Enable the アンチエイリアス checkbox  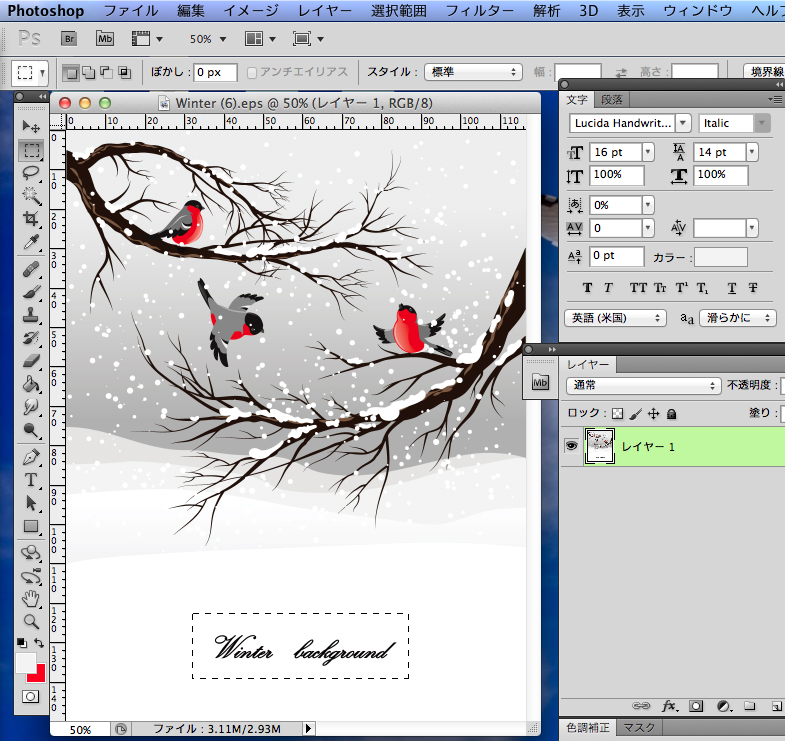click(253, 72)
